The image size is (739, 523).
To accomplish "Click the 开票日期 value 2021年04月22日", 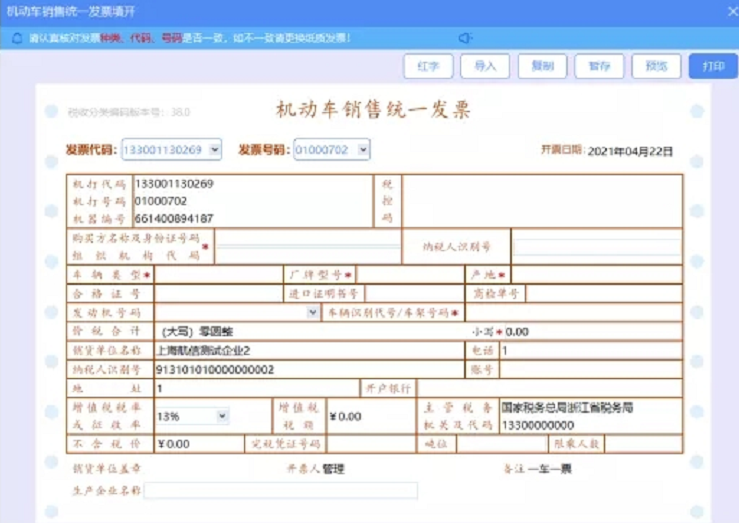I will (630, 151).
